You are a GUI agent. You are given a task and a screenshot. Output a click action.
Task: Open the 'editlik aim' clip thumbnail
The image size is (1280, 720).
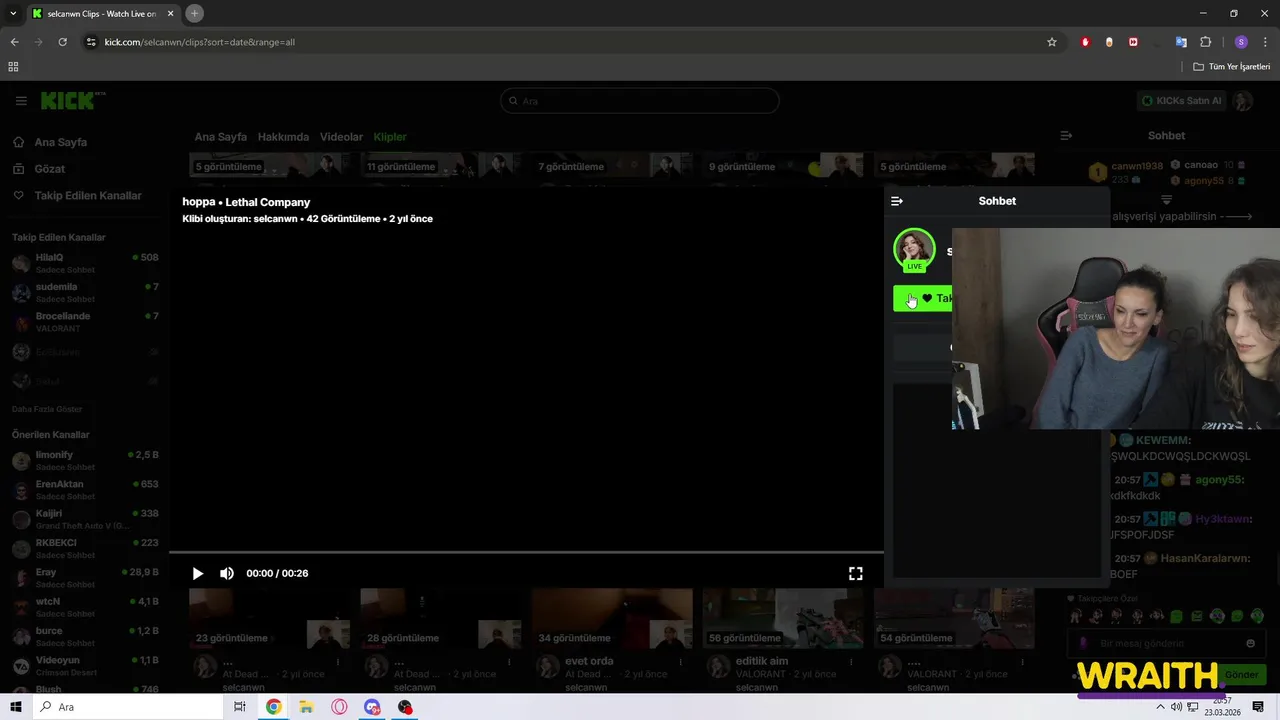783,618
